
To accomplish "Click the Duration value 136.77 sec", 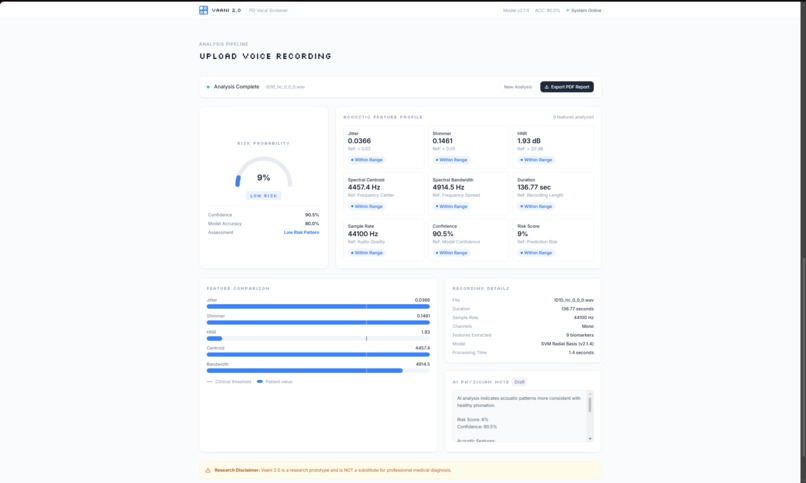I will click(x=534, y=187).
